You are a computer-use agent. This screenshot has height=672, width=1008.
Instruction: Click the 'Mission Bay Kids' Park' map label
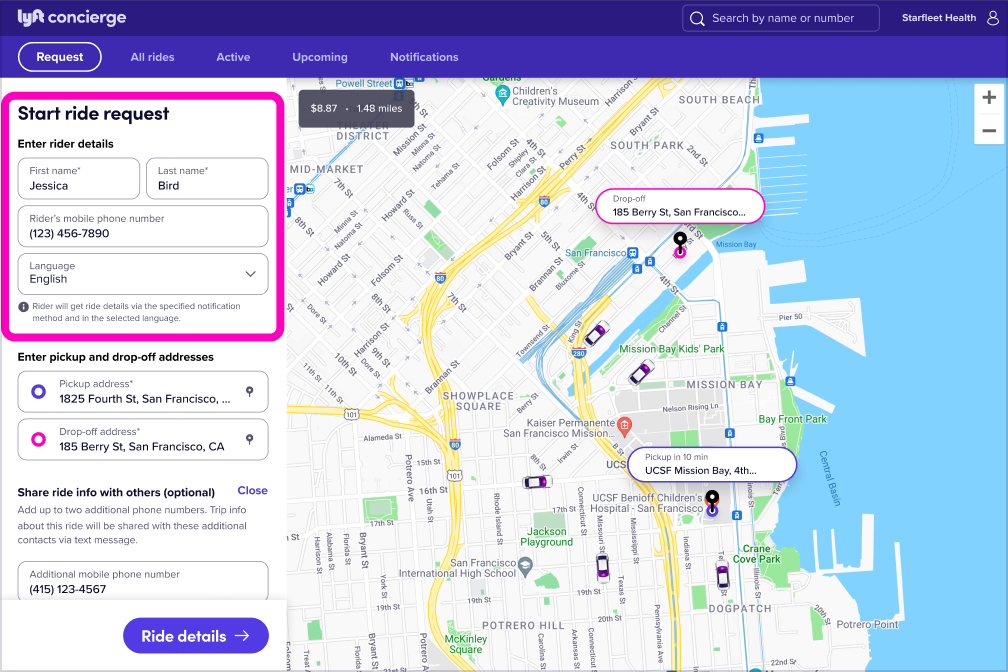(671, 349)
